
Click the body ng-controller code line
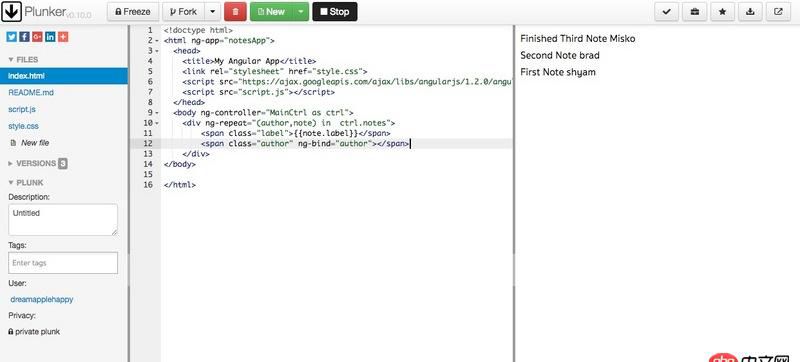pyautogui.click(x=263, y=112)
